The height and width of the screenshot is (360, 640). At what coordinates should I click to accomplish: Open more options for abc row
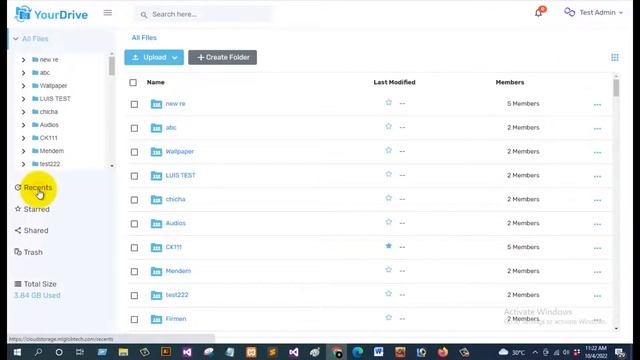pyautogui.click(x=598, y=129)
